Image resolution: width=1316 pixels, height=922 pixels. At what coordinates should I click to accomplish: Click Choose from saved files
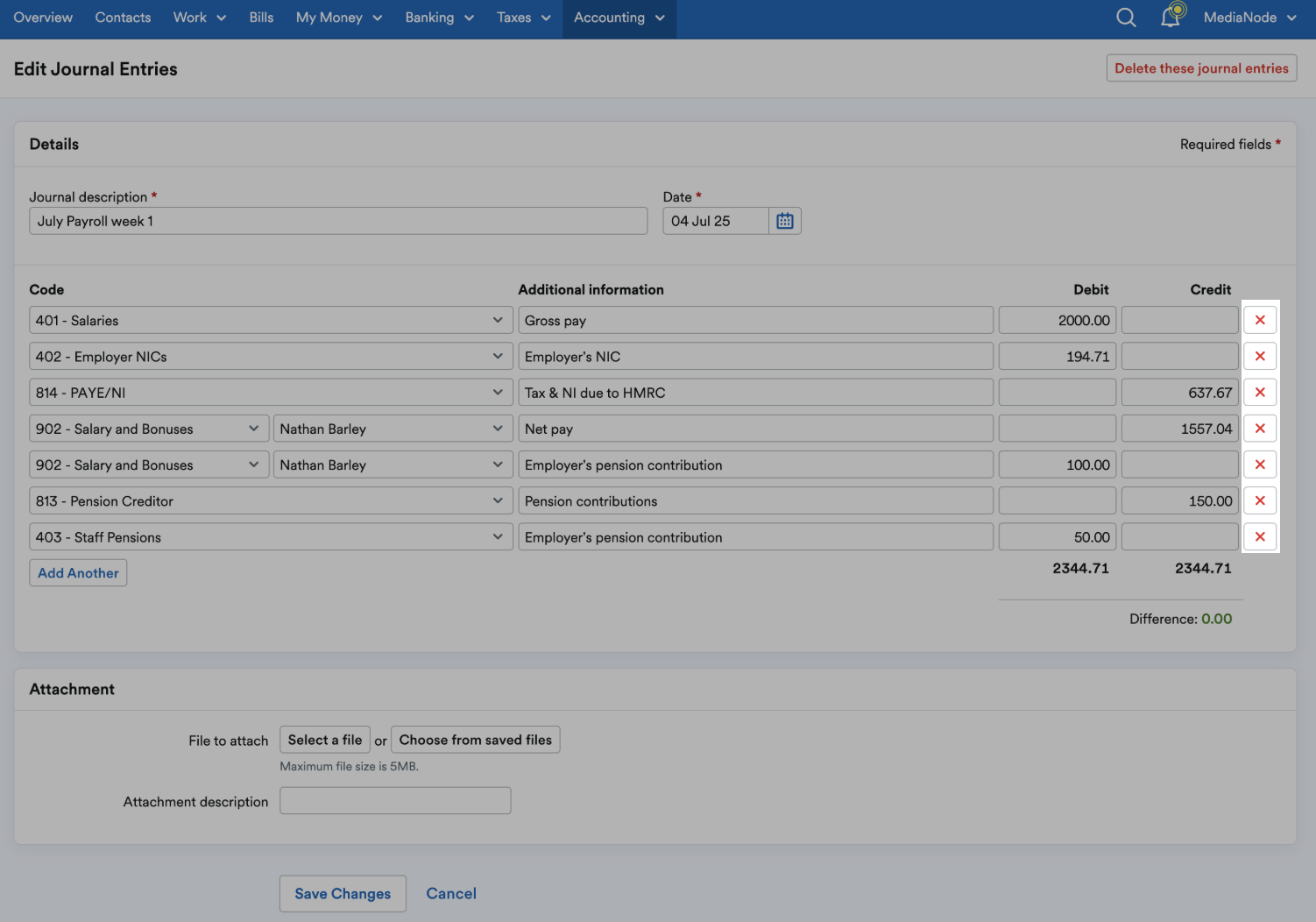pyautogui.click(x=476, y=740)
